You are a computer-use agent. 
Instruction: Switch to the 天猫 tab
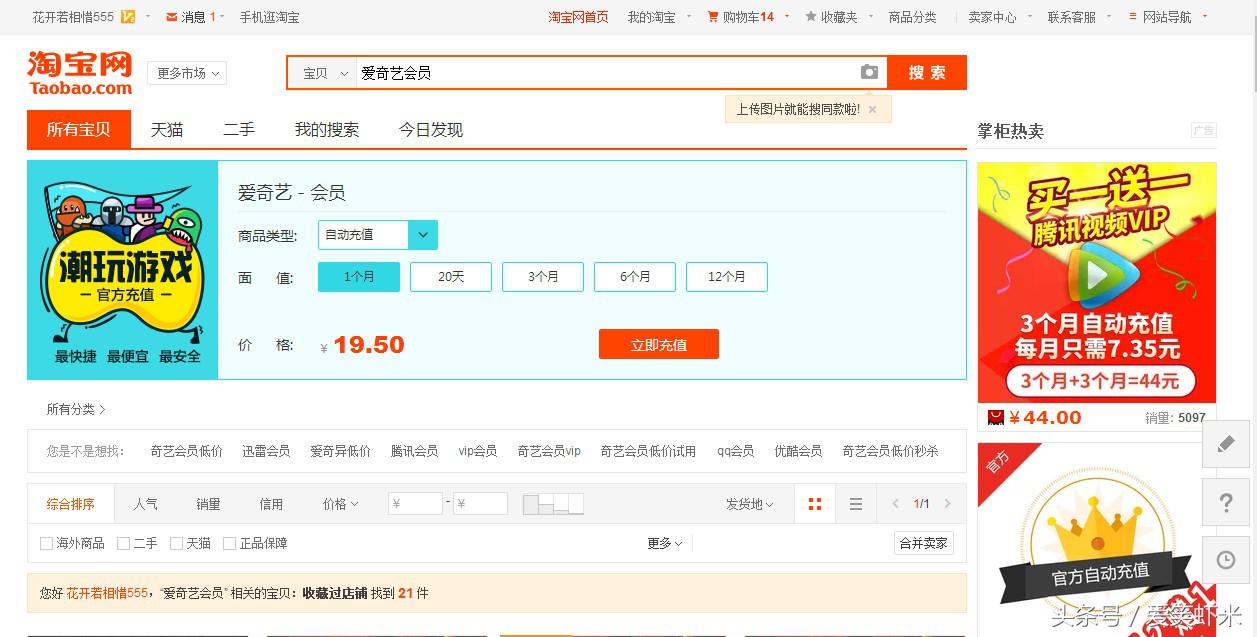[x=166, y=129]
